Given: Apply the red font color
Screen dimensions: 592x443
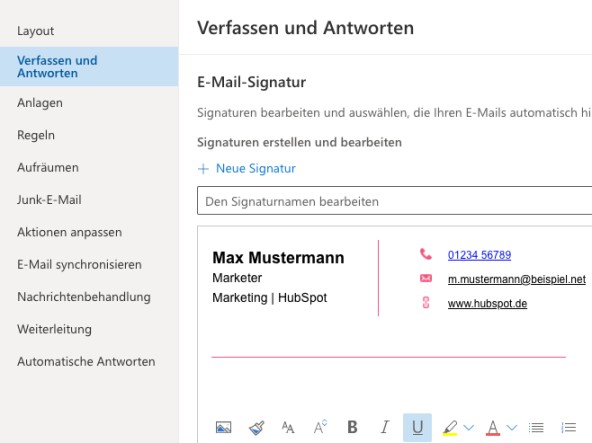Looking at the screenshot, I should coord(493,428).
